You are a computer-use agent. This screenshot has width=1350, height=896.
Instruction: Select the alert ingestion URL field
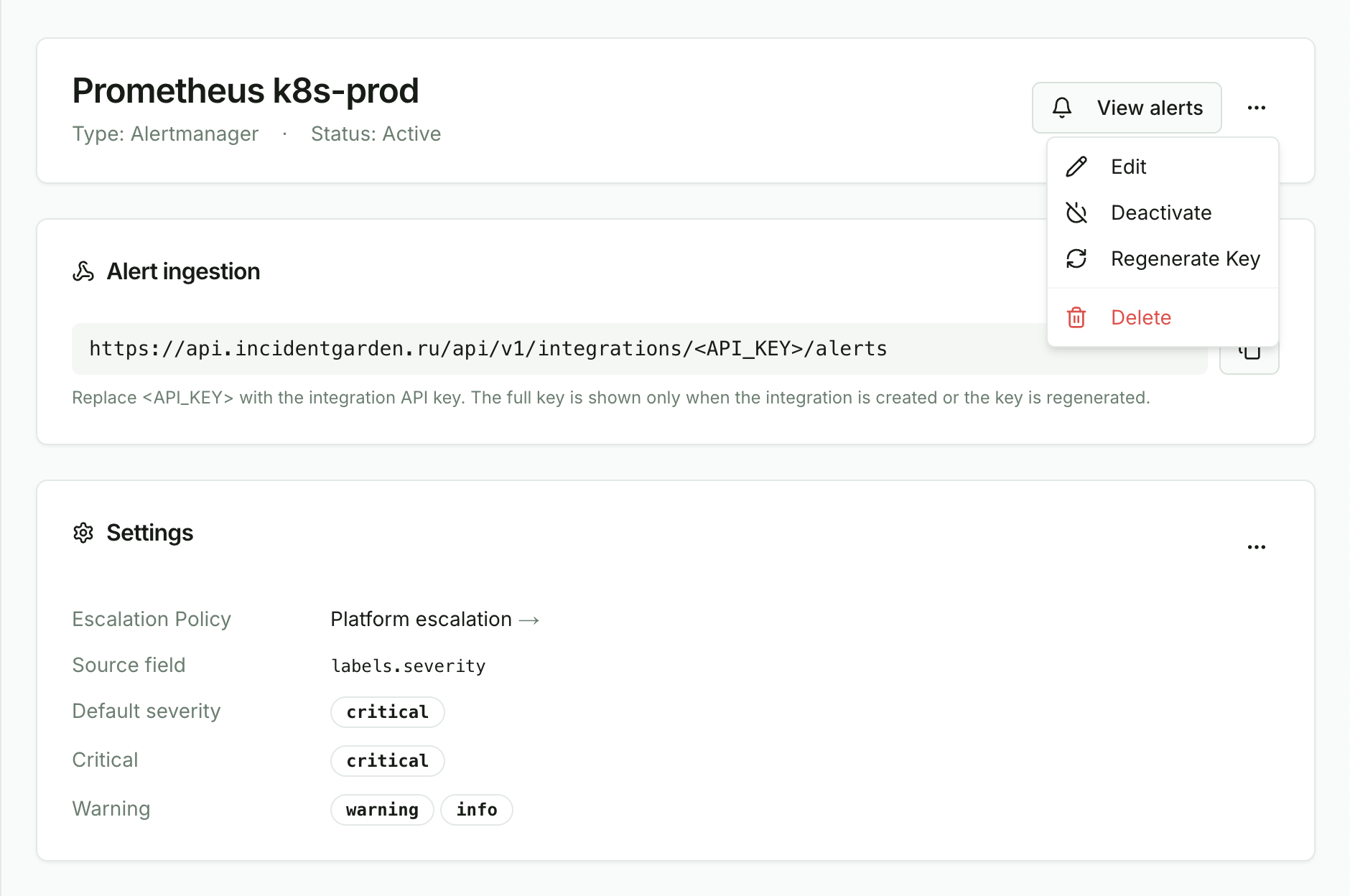[640, 349]
